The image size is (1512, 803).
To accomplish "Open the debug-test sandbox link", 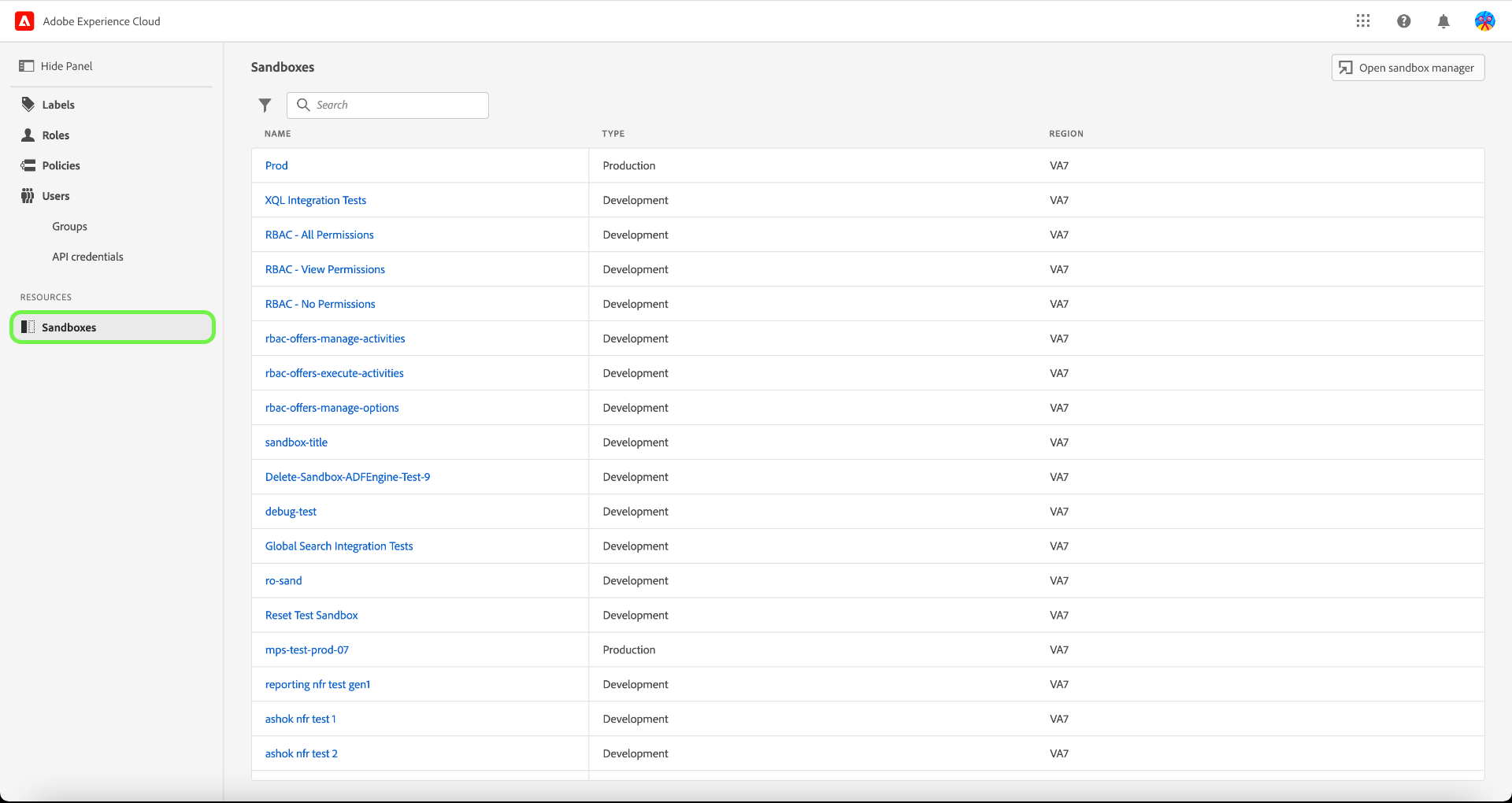I will point(291,511).
